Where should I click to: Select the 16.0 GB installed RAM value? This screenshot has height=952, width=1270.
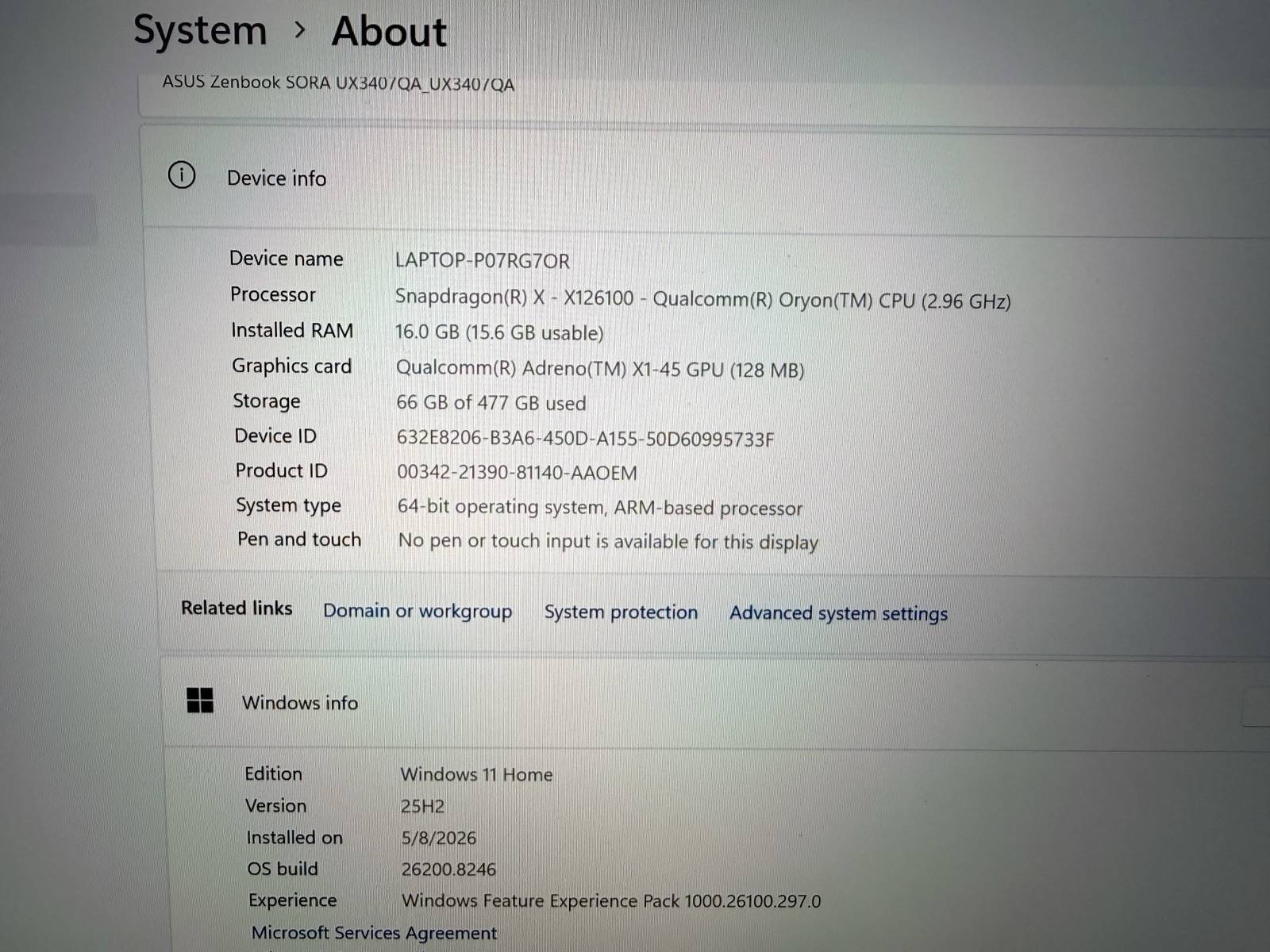pos(499,332)
